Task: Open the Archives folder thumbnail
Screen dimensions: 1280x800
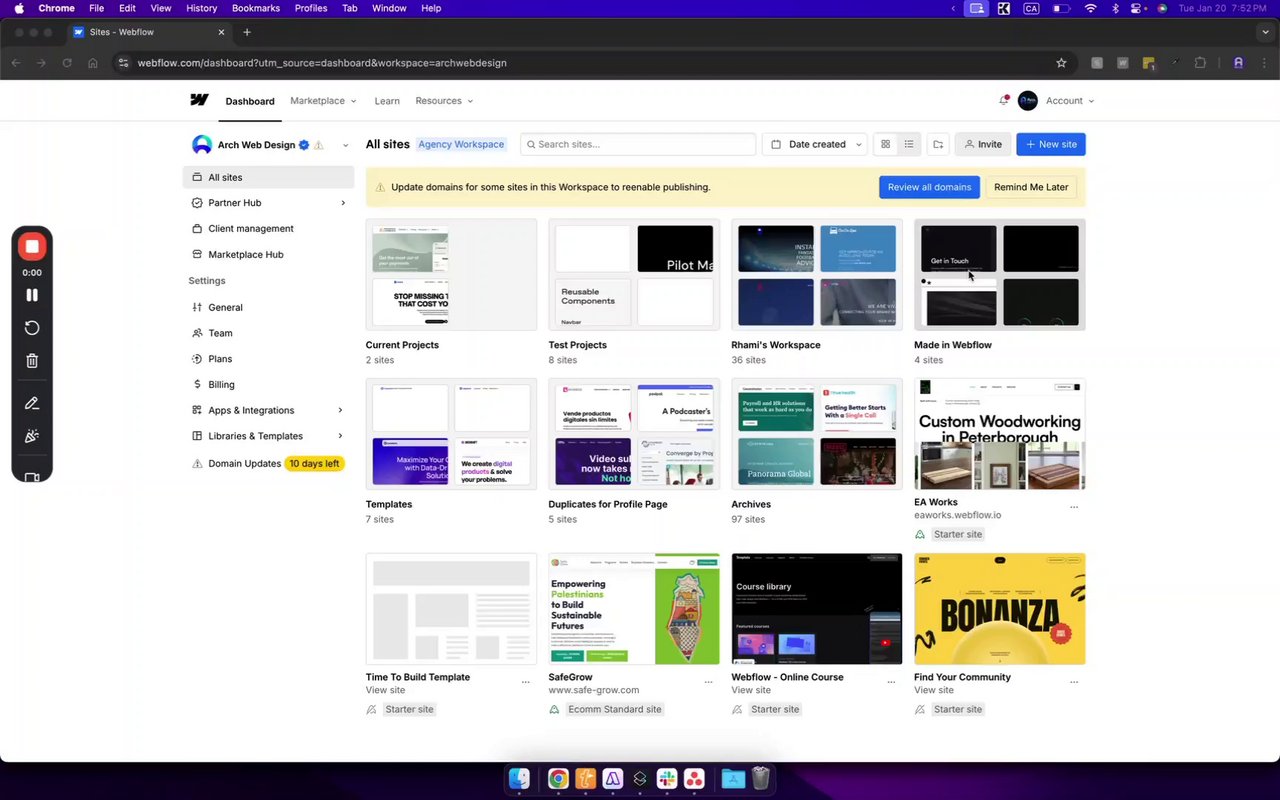Action: 817,434
